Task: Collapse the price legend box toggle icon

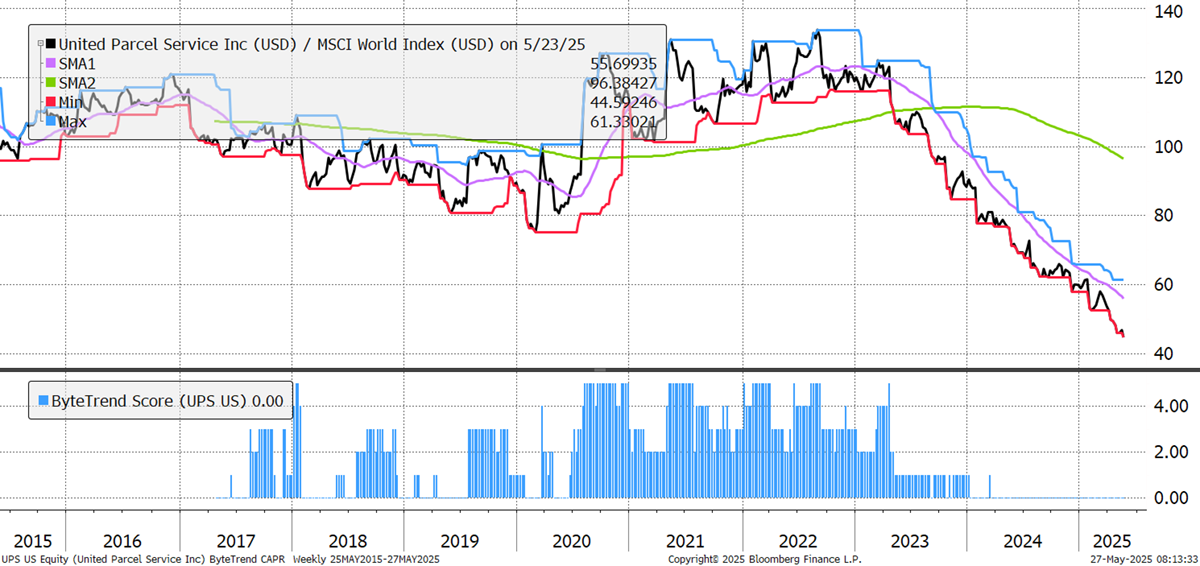Action: point(40,44)
